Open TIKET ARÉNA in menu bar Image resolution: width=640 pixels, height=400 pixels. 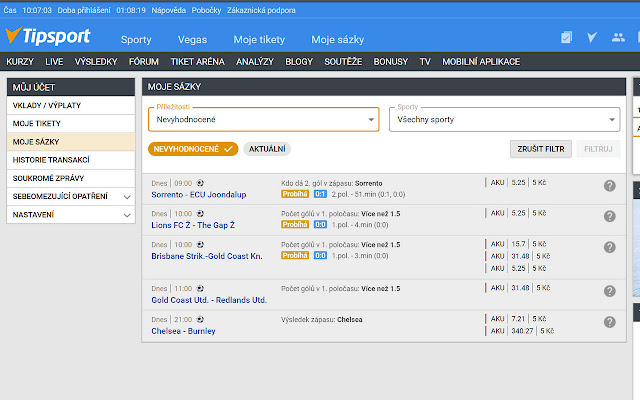[198, 62]
